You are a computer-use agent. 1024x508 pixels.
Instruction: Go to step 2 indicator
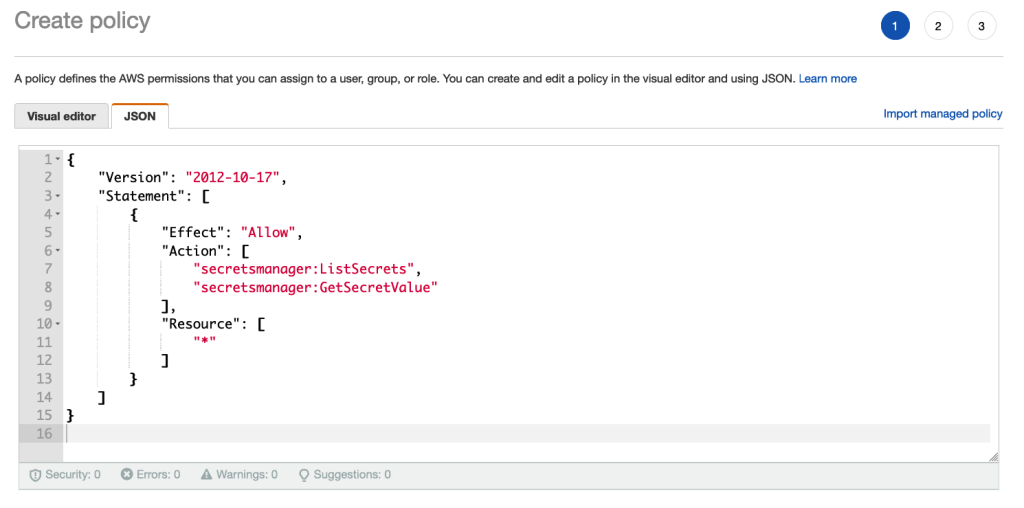point(938,26)
